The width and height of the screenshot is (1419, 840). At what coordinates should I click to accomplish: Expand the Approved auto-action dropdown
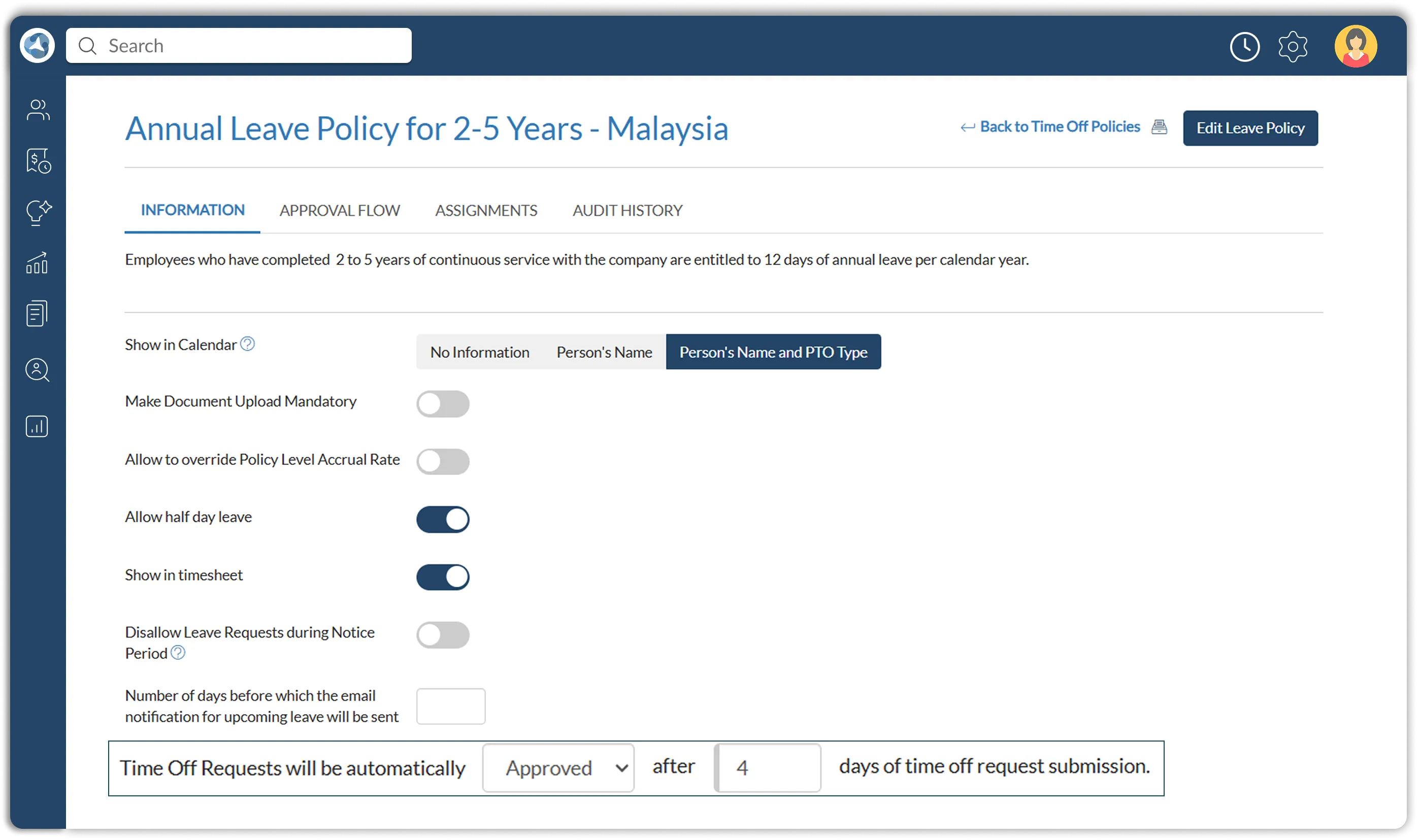558,767
